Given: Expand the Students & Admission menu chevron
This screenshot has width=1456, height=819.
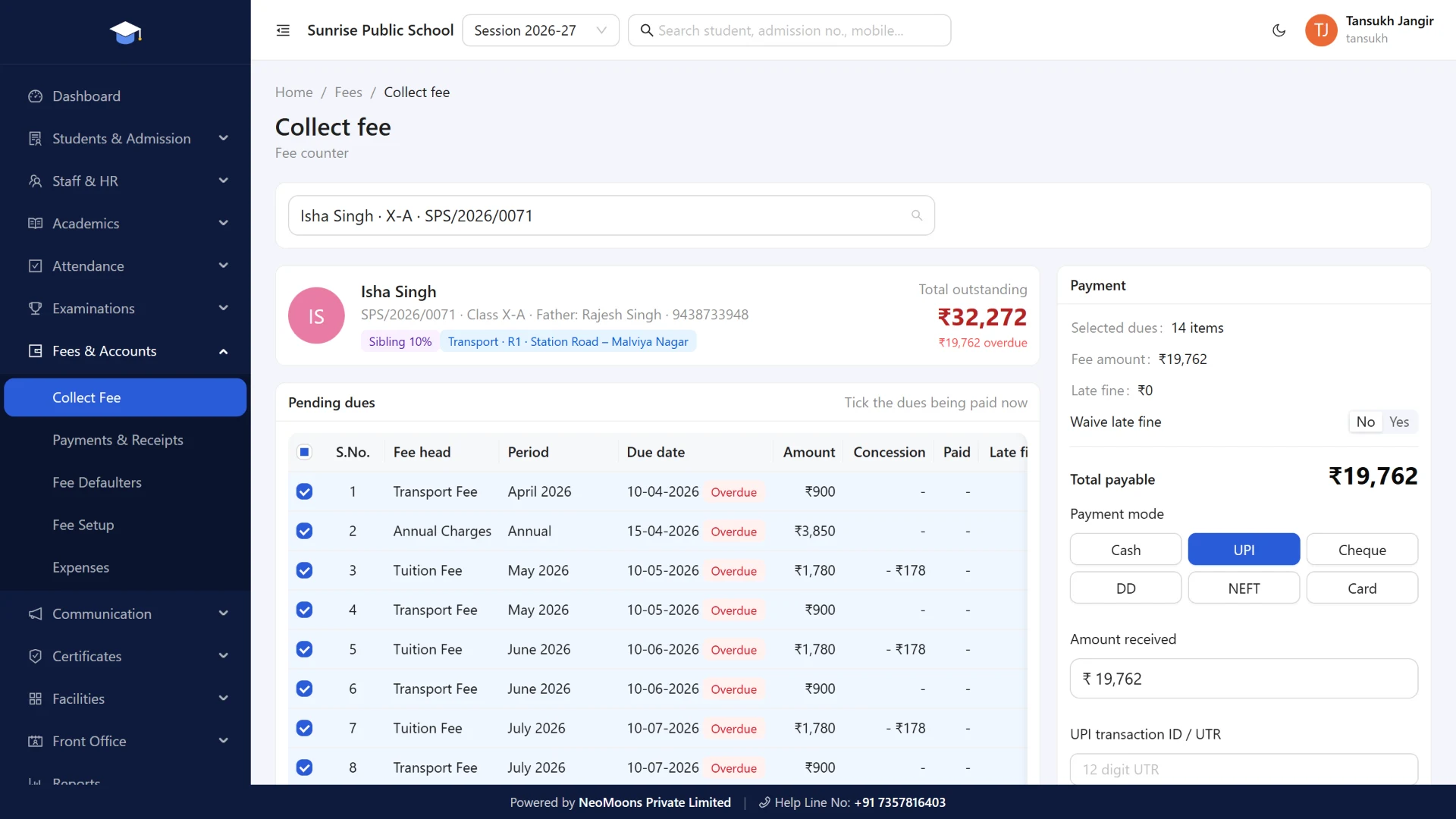Looking at the screenshot, I should 223,139.
